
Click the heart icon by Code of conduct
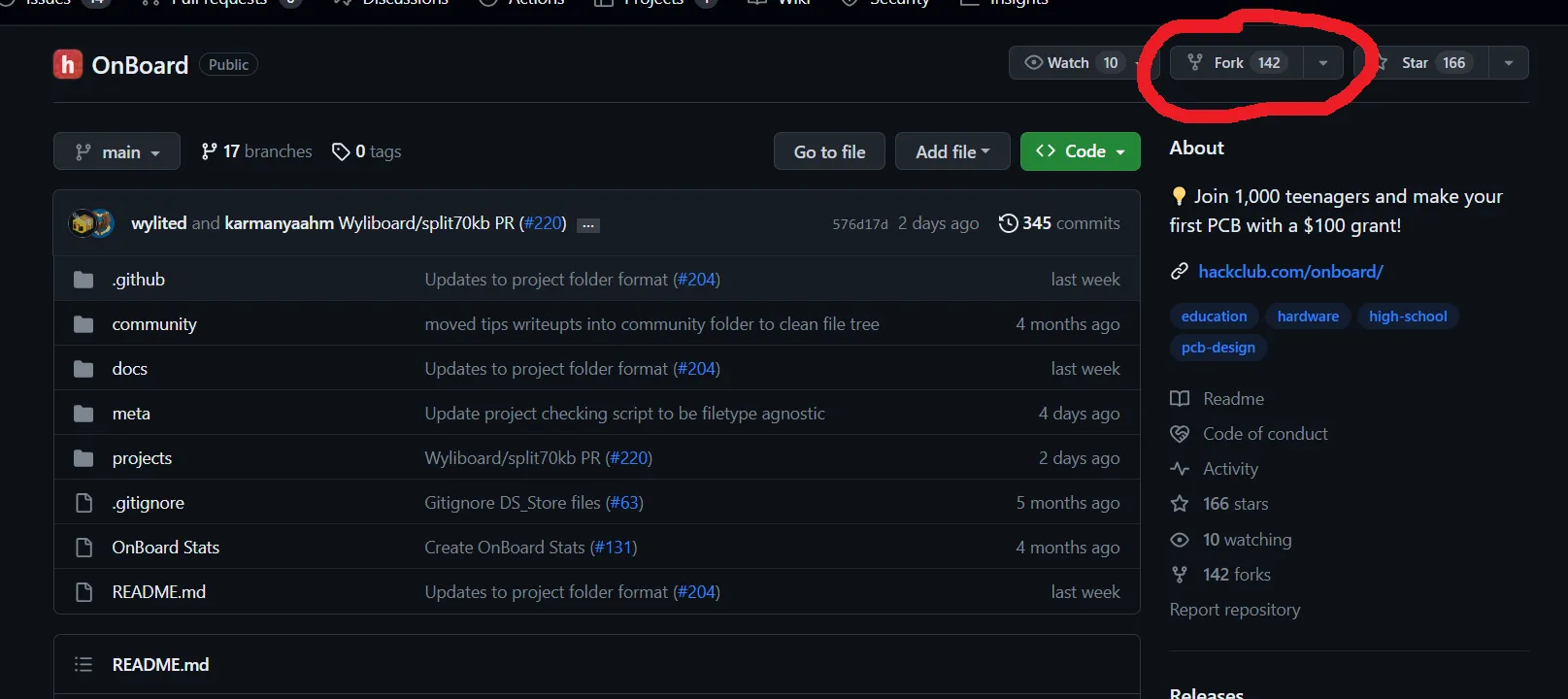(1180, 434)
